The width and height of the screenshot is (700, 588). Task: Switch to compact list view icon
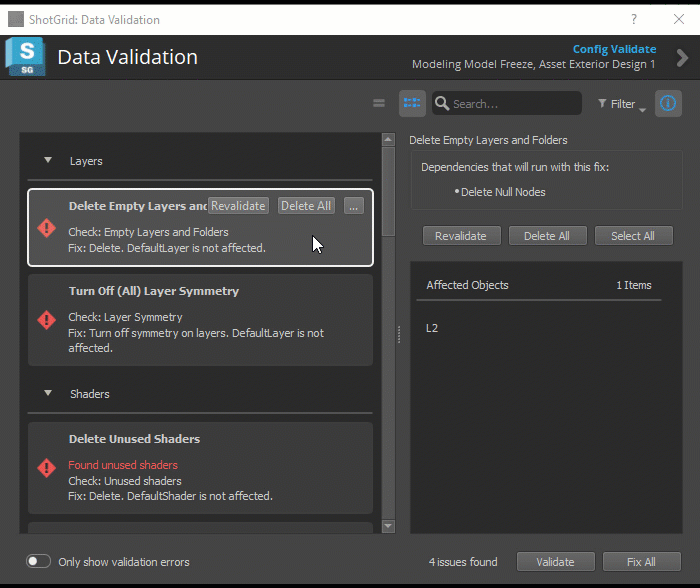(379, 103)
